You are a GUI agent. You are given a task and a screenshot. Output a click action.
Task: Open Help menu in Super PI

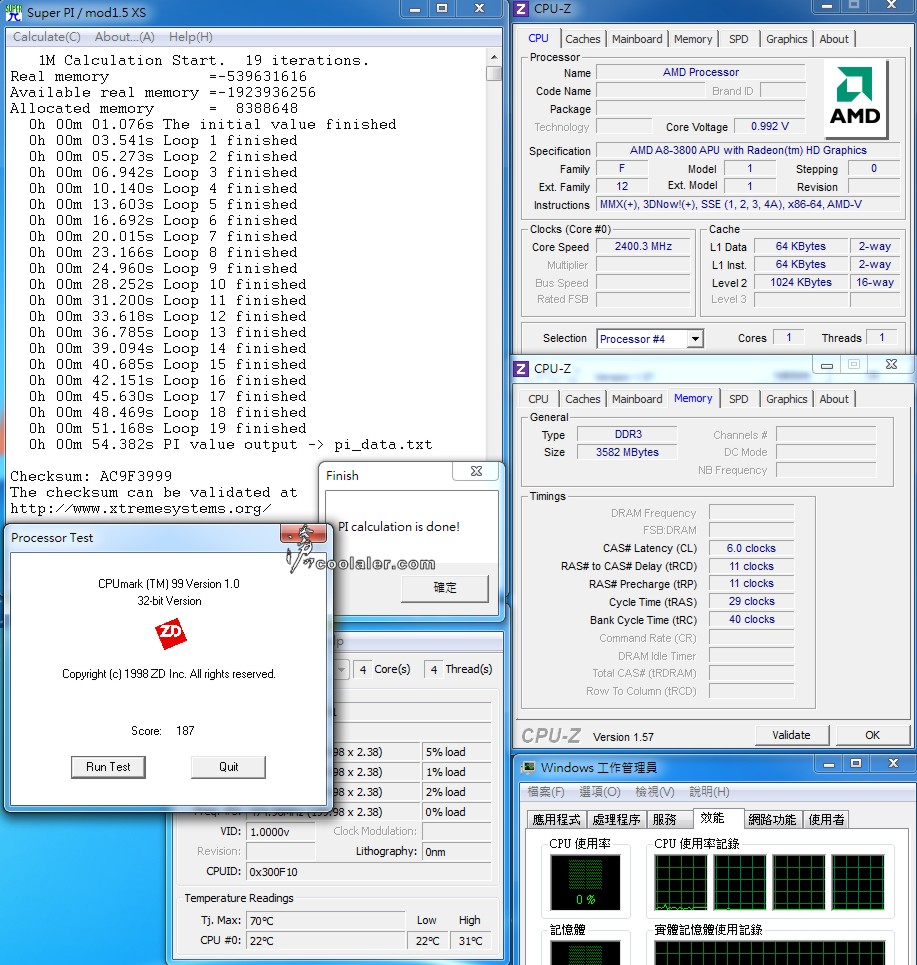[191, 37]
